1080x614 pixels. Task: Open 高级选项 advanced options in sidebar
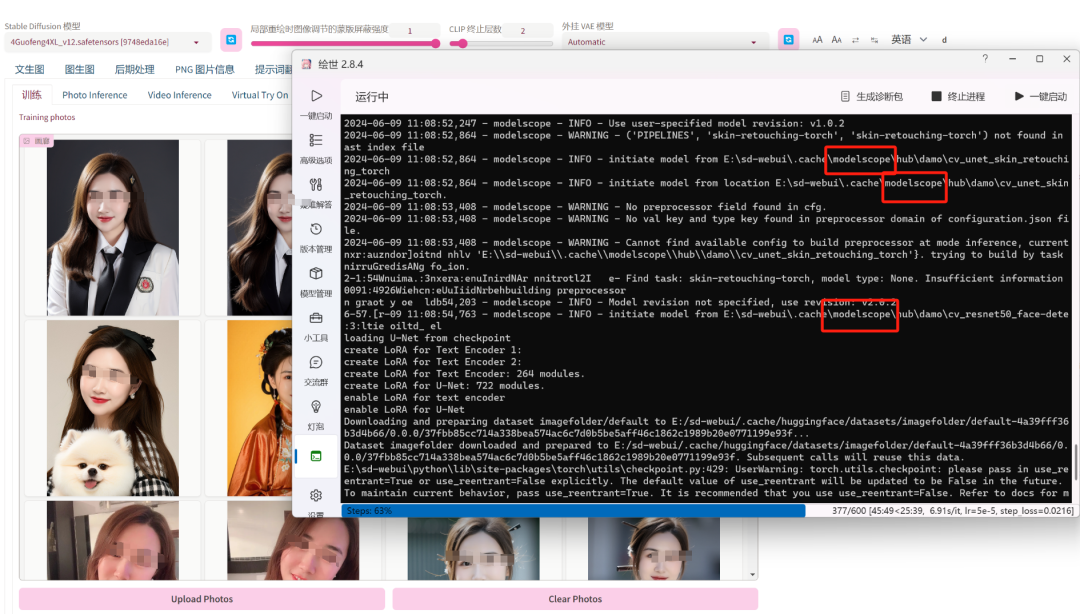316,148
